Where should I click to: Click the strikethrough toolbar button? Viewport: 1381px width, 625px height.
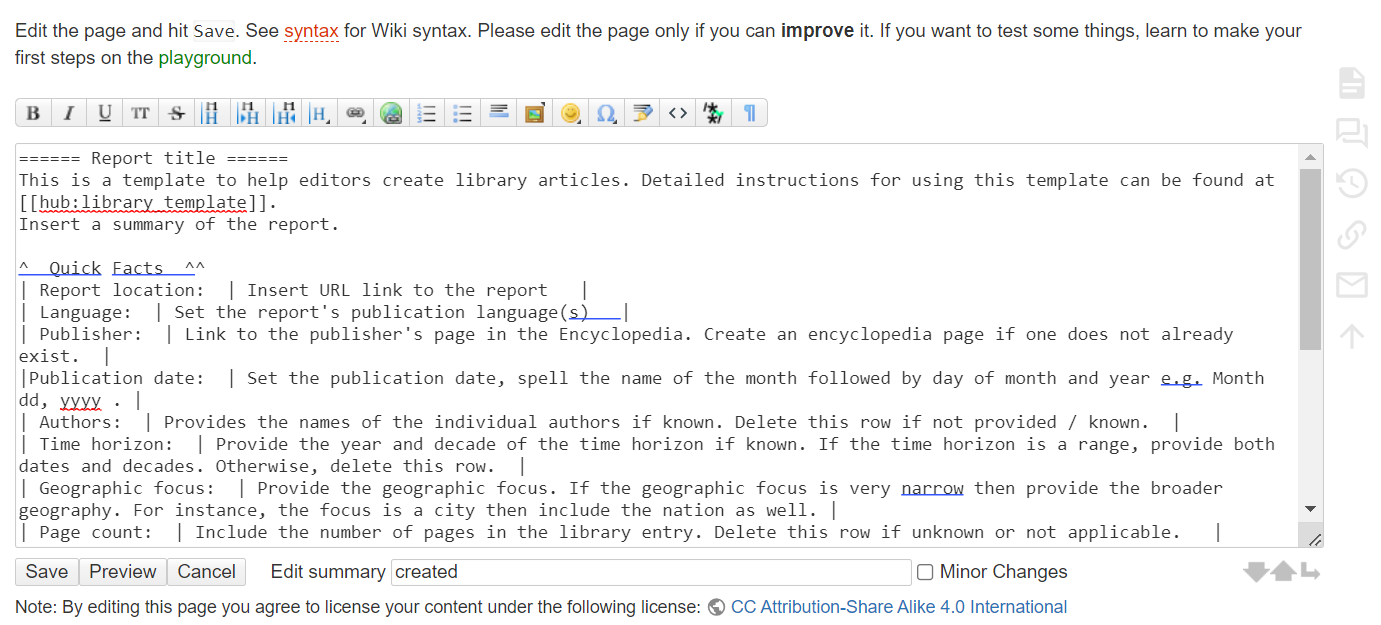coord(176,113)
